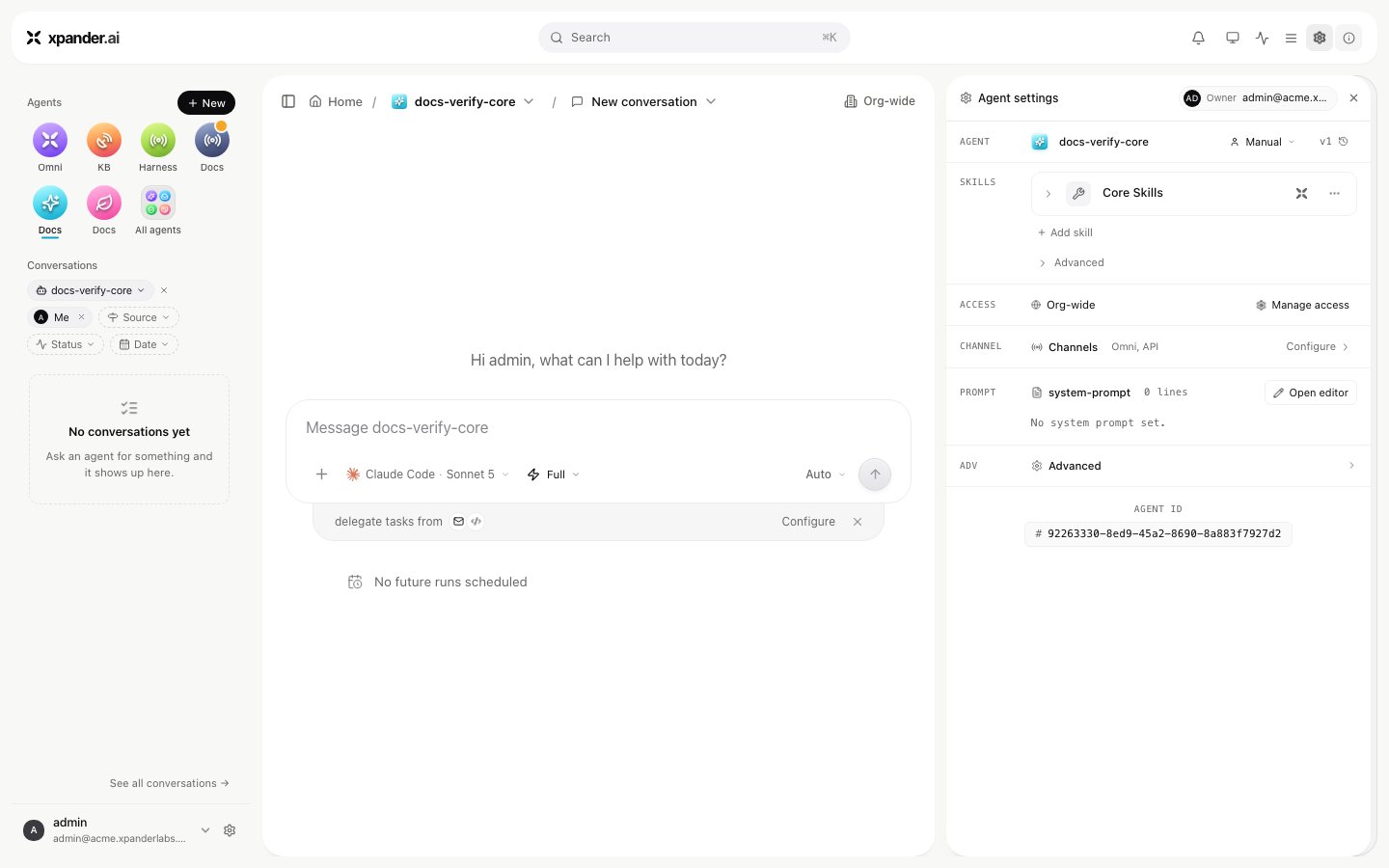Open the Date filter dropdown
Screen dimensions: 1389x868
[x=144, y=344]
